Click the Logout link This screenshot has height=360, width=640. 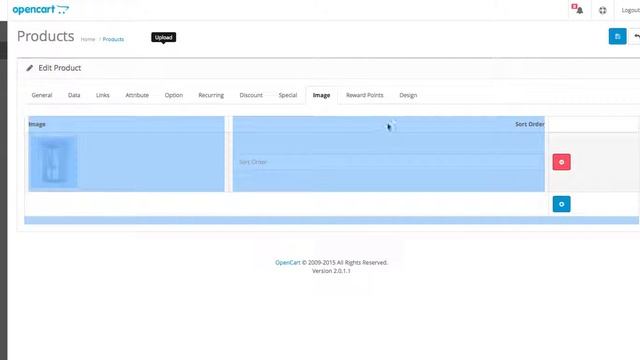[631, 10]
